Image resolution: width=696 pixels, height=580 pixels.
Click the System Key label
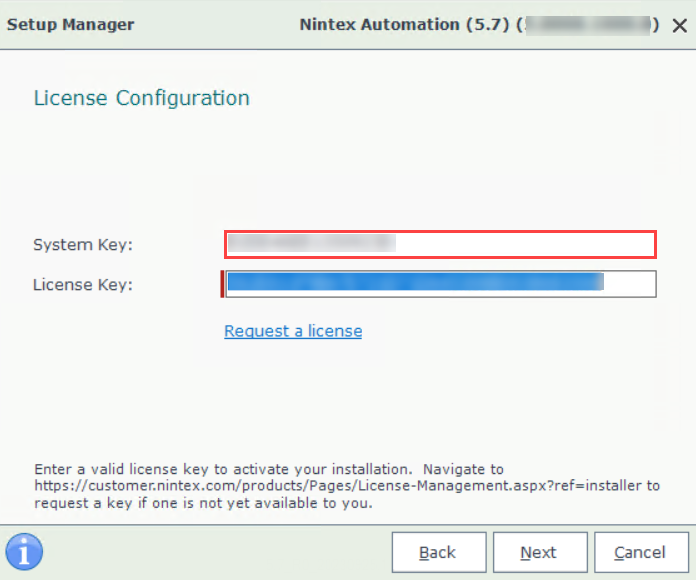(83, 244)
